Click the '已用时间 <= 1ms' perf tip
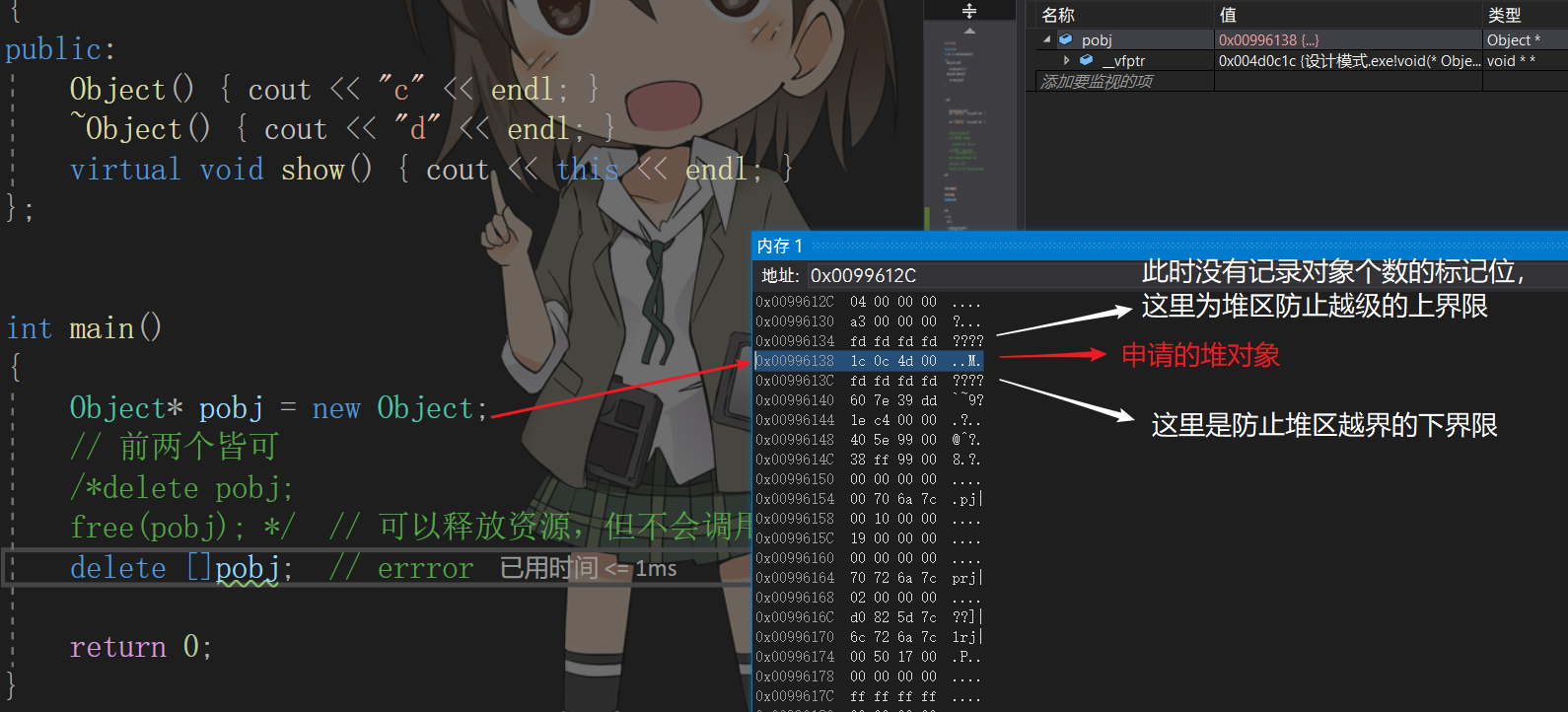1568x712 pixels. pos(589,568)
